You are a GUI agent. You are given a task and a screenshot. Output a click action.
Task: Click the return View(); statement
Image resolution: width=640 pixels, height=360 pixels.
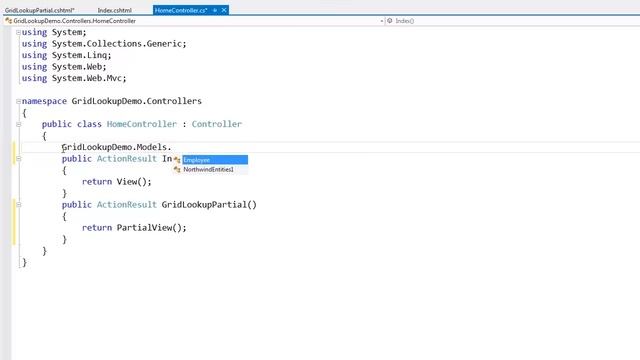(x=116, y=182)
